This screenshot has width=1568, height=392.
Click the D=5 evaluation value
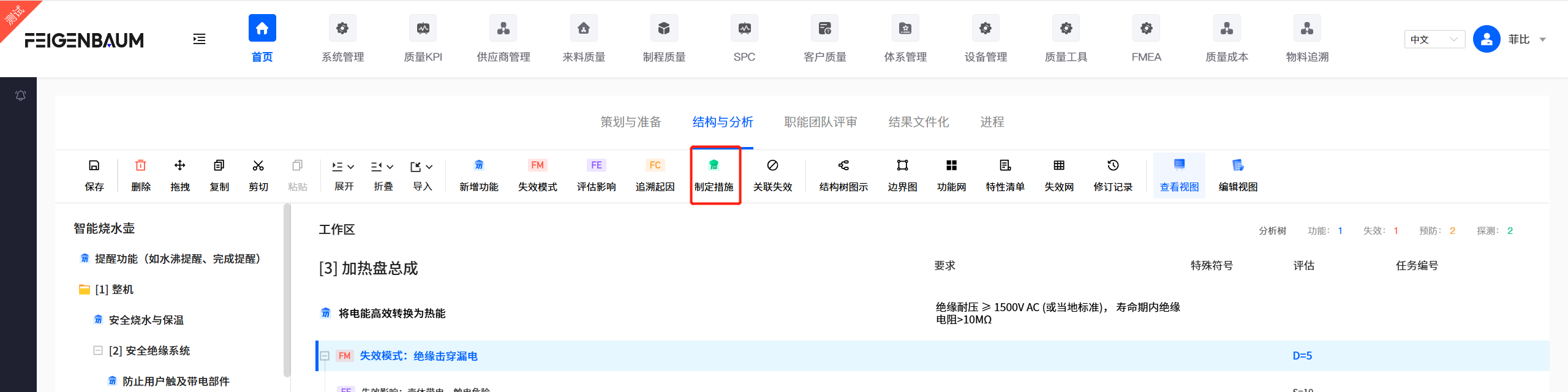[x=1302, y=356]
